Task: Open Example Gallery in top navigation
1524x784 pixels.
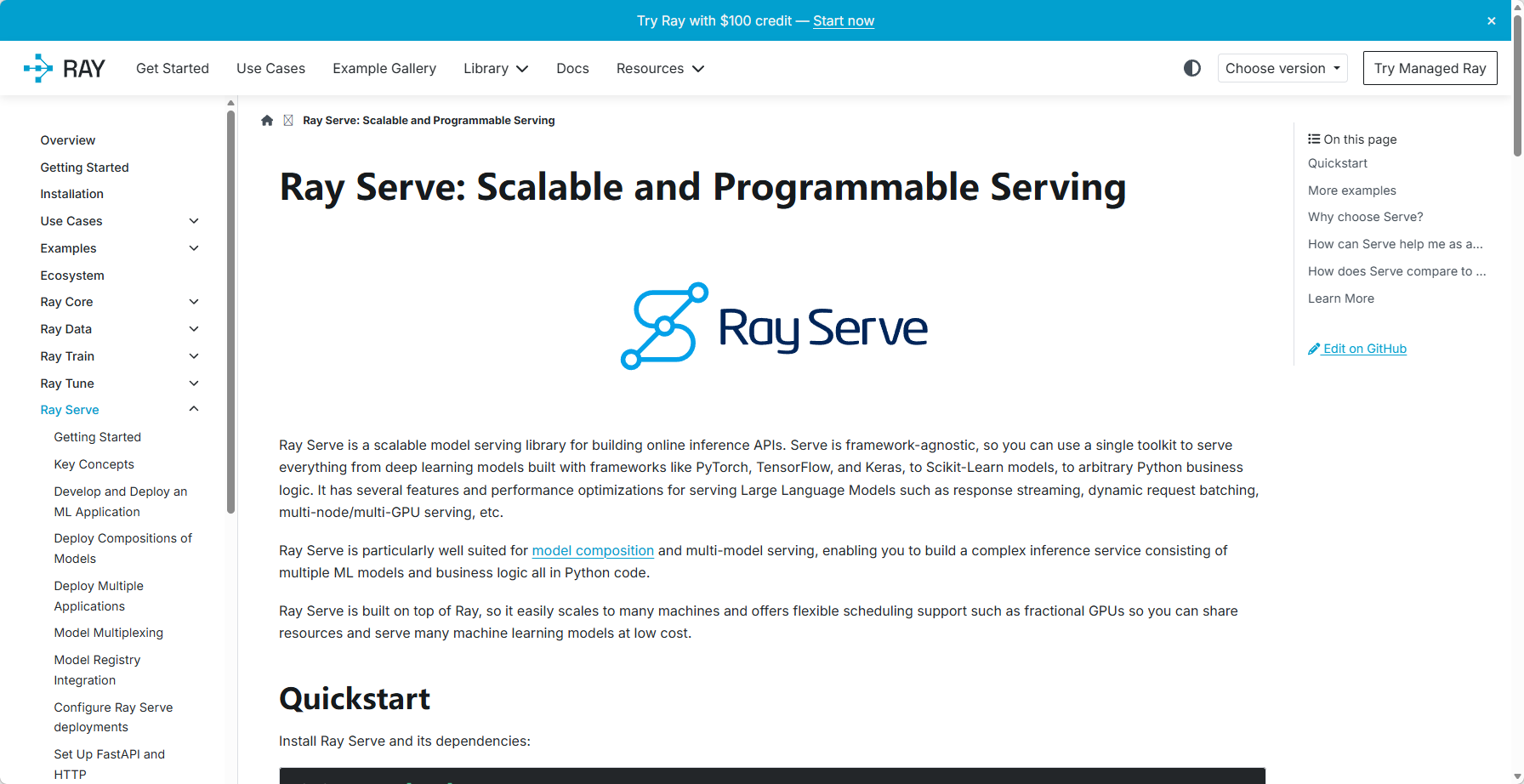Action: 384,68
